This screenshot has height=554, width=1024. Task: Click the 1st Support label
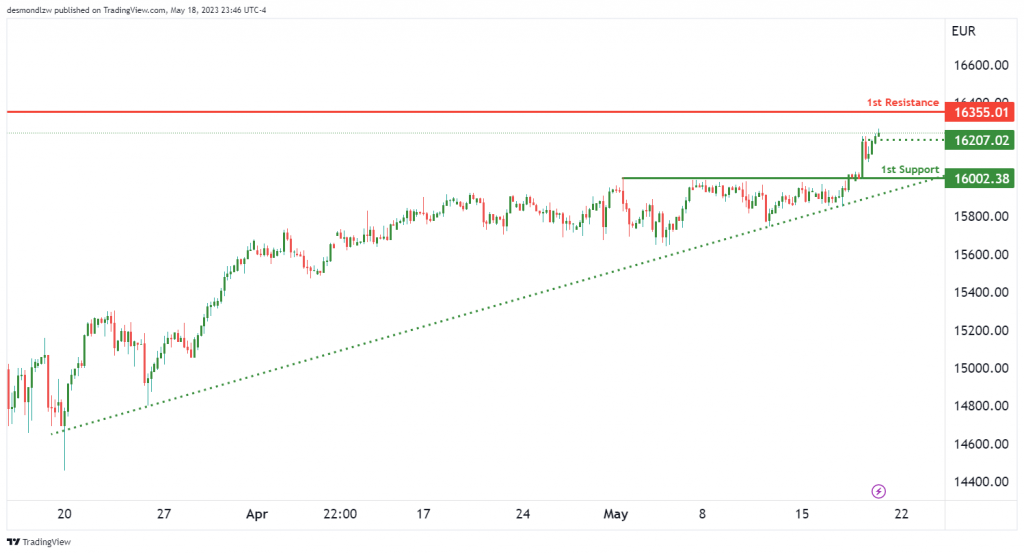point(910,170)
